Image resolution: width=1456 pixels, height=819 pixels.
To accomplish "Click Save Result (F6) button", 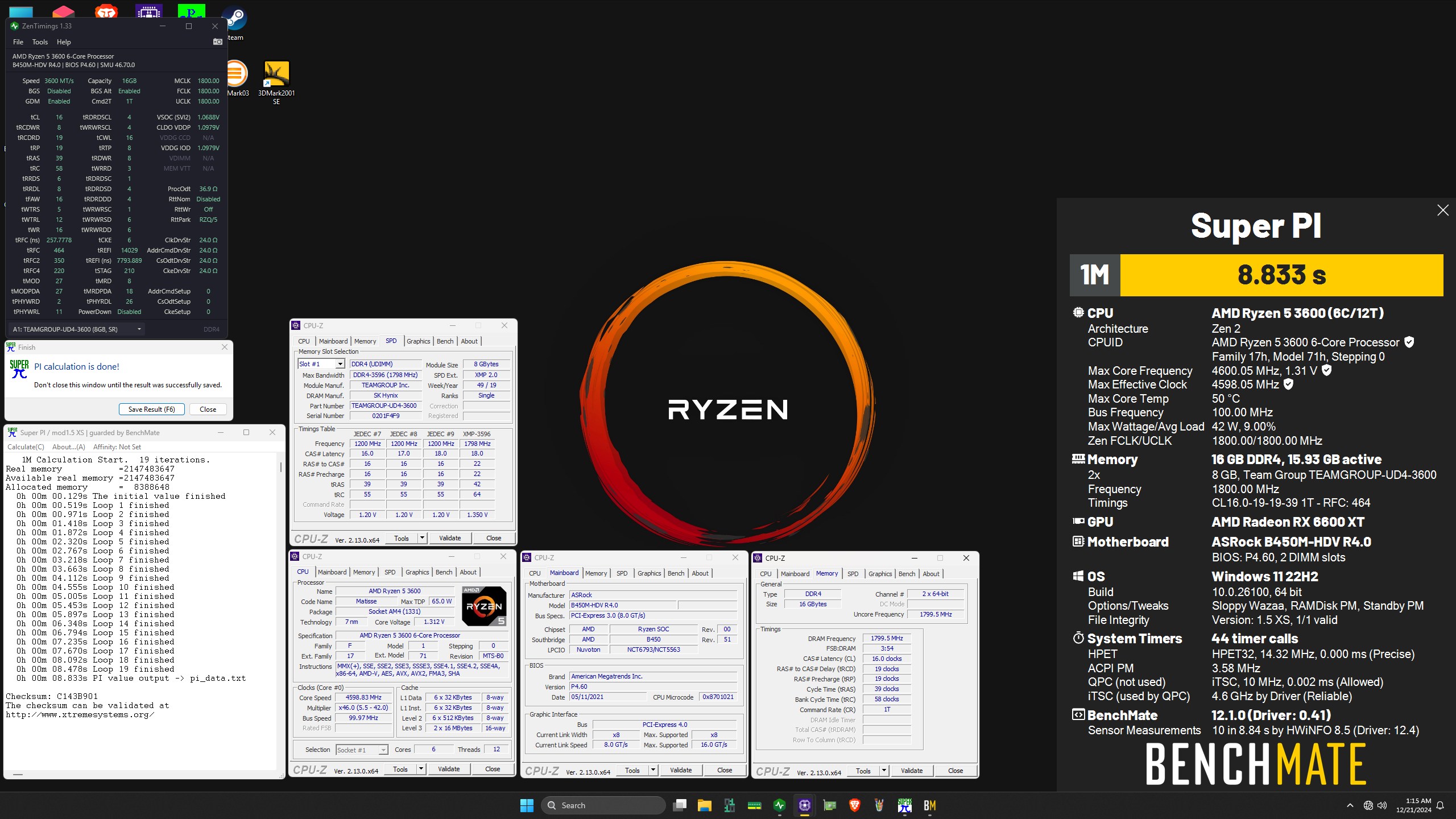I will click(152, 409).
